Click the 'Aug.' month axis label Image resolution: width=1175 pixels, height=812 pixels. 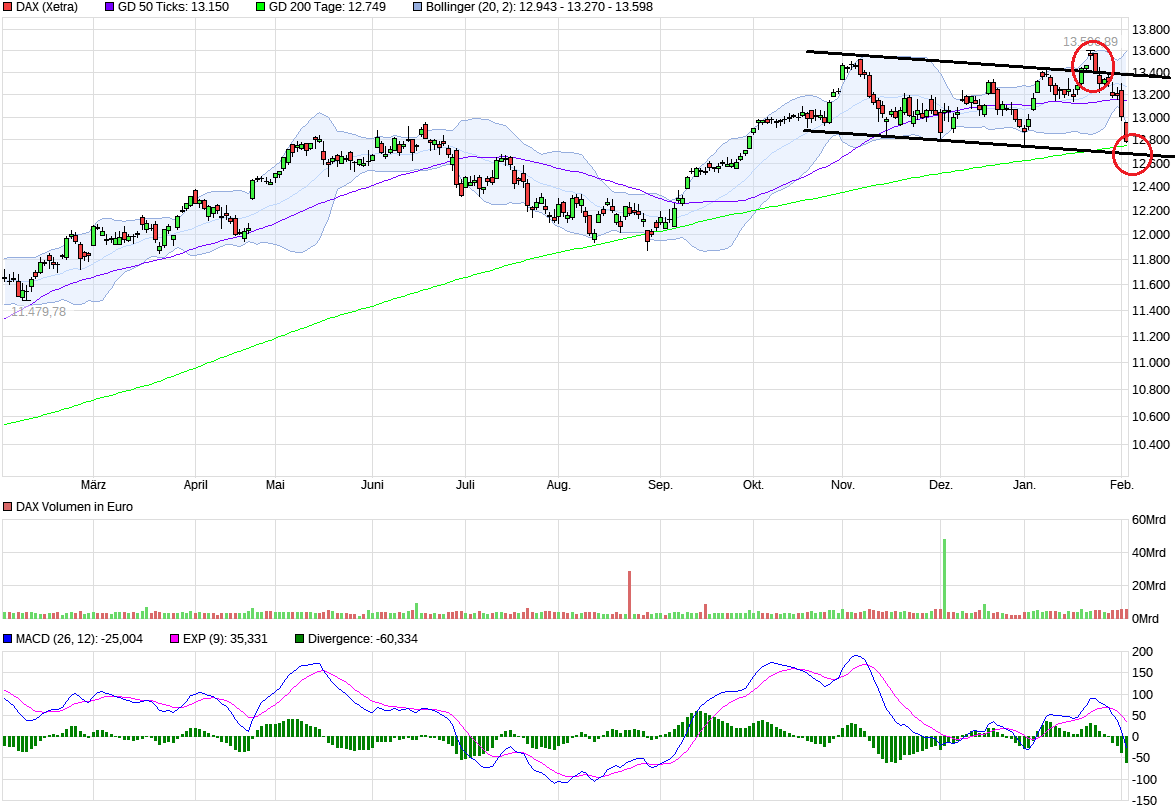558,485
